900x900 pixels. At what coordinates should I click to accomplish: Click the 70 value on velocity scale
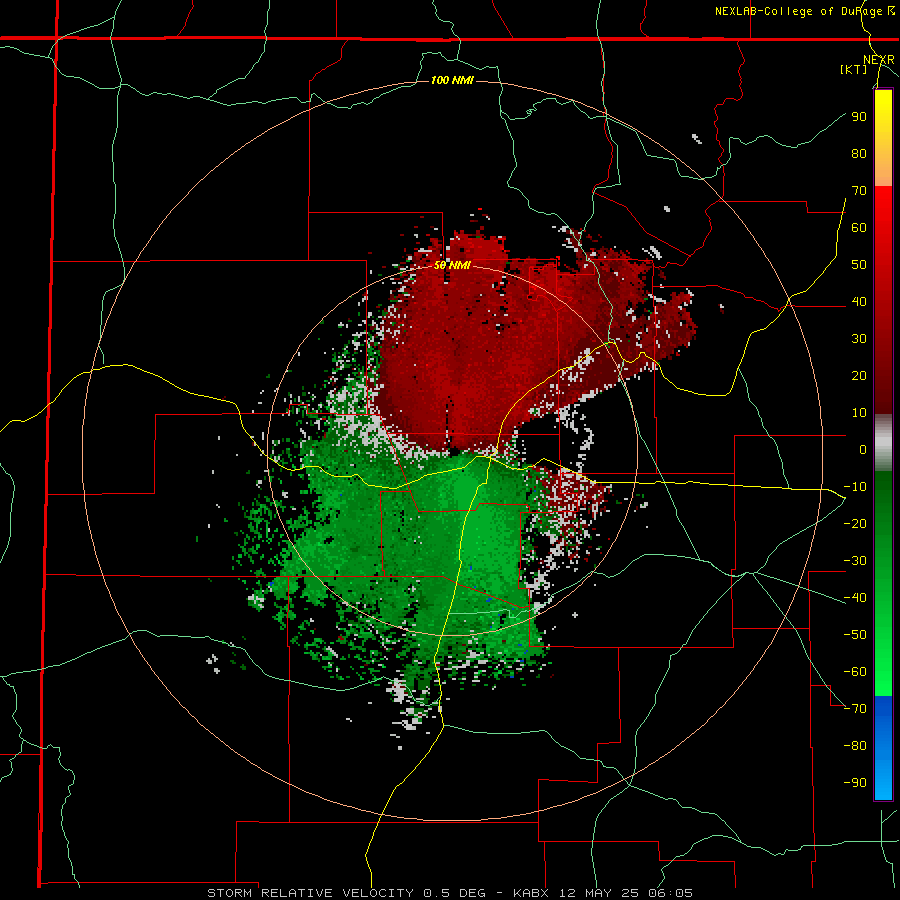click(859, 191)
